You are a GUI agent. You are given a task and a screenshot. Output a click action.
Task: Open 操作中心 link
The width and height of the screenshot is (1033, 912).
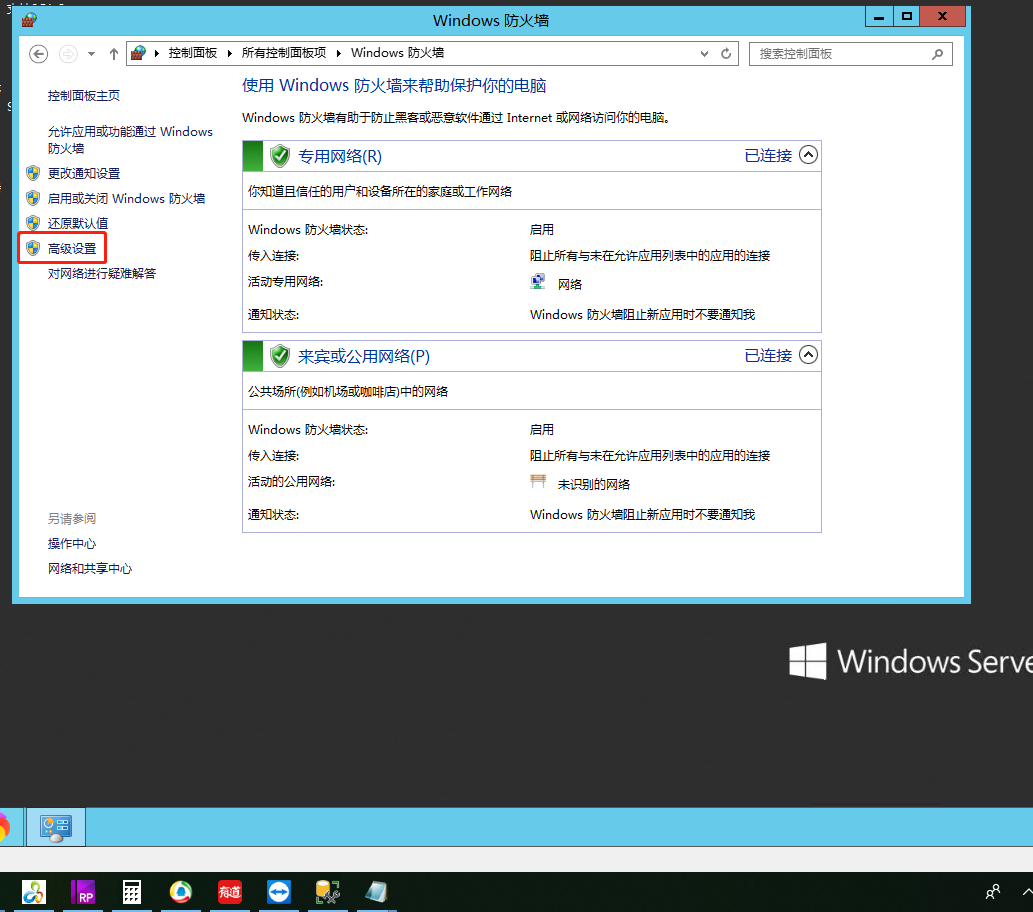[x=72, y=544]
